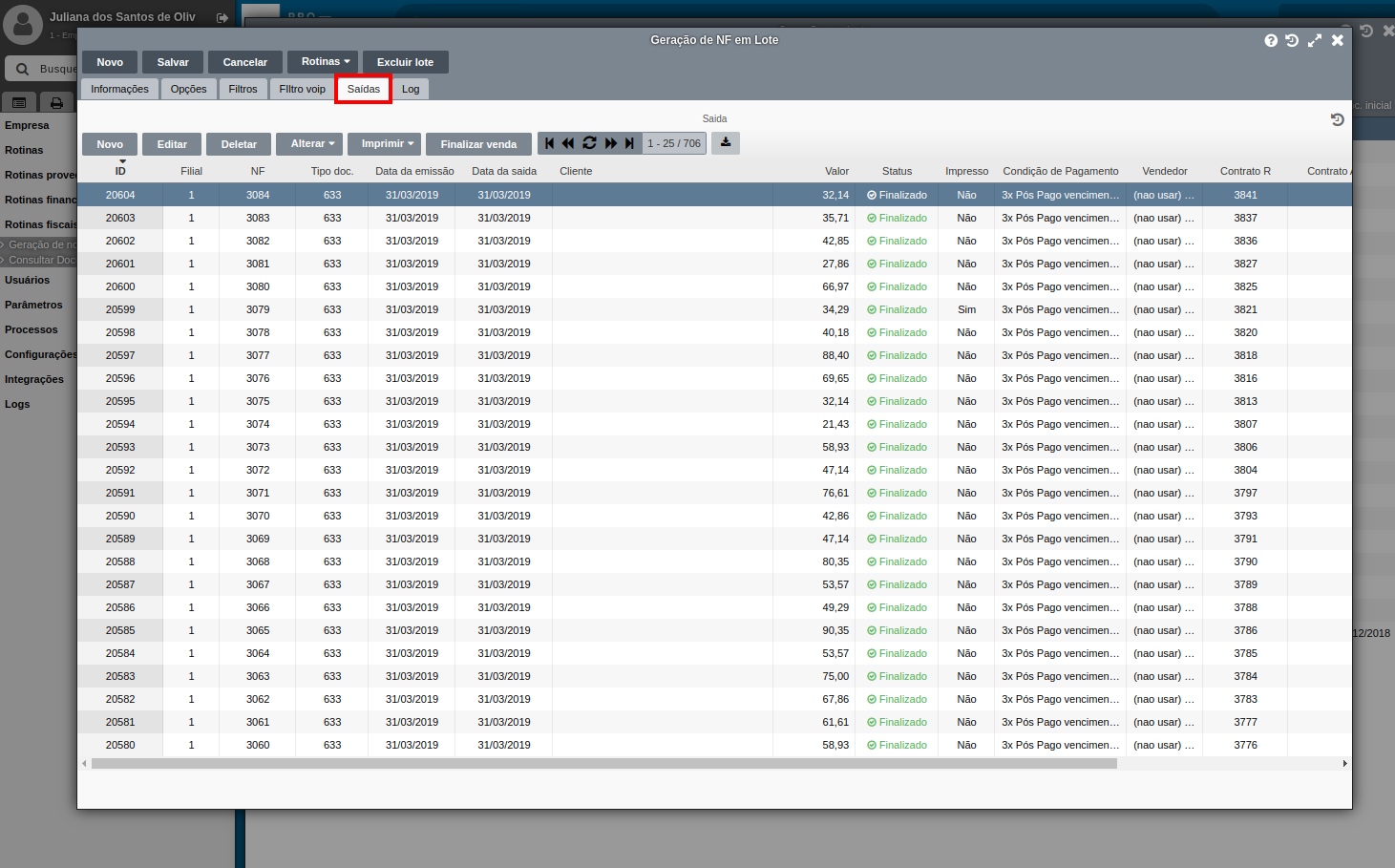Click Consultar Doc item in sidebar

42,260
